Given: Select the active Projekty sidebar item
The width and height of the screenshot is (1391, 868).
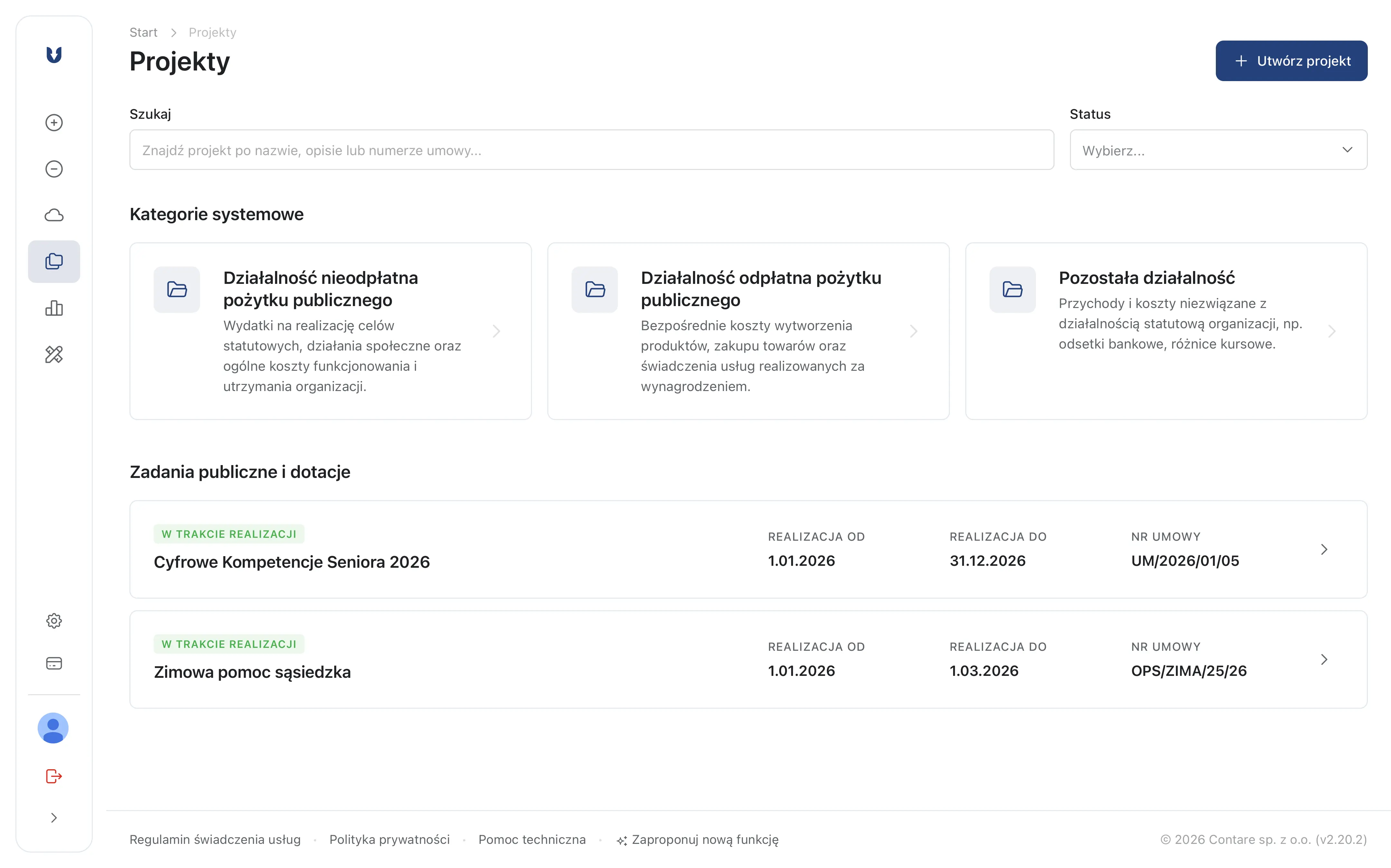Looking at the screenshot, I should click(x=54, y=262).
